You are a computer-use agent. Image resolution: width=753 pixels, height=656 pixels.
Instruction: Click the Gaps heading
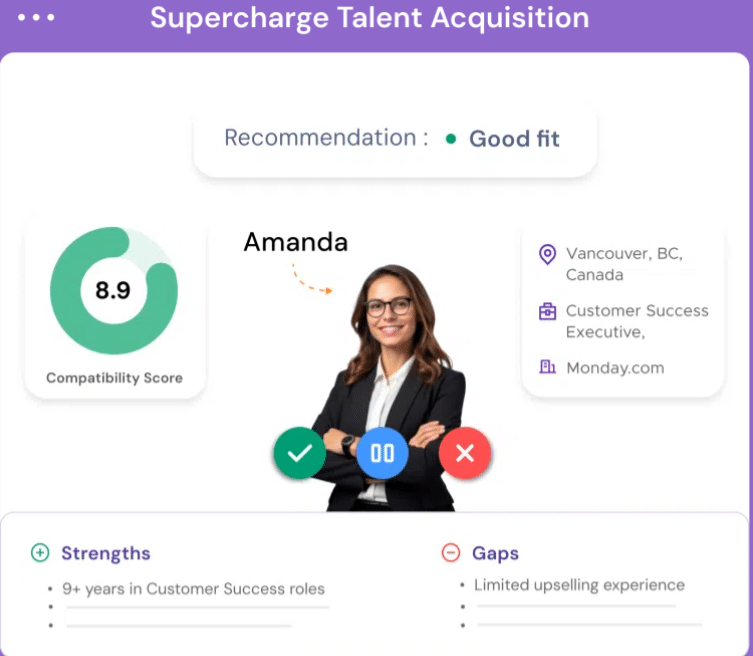click(495, 553)
